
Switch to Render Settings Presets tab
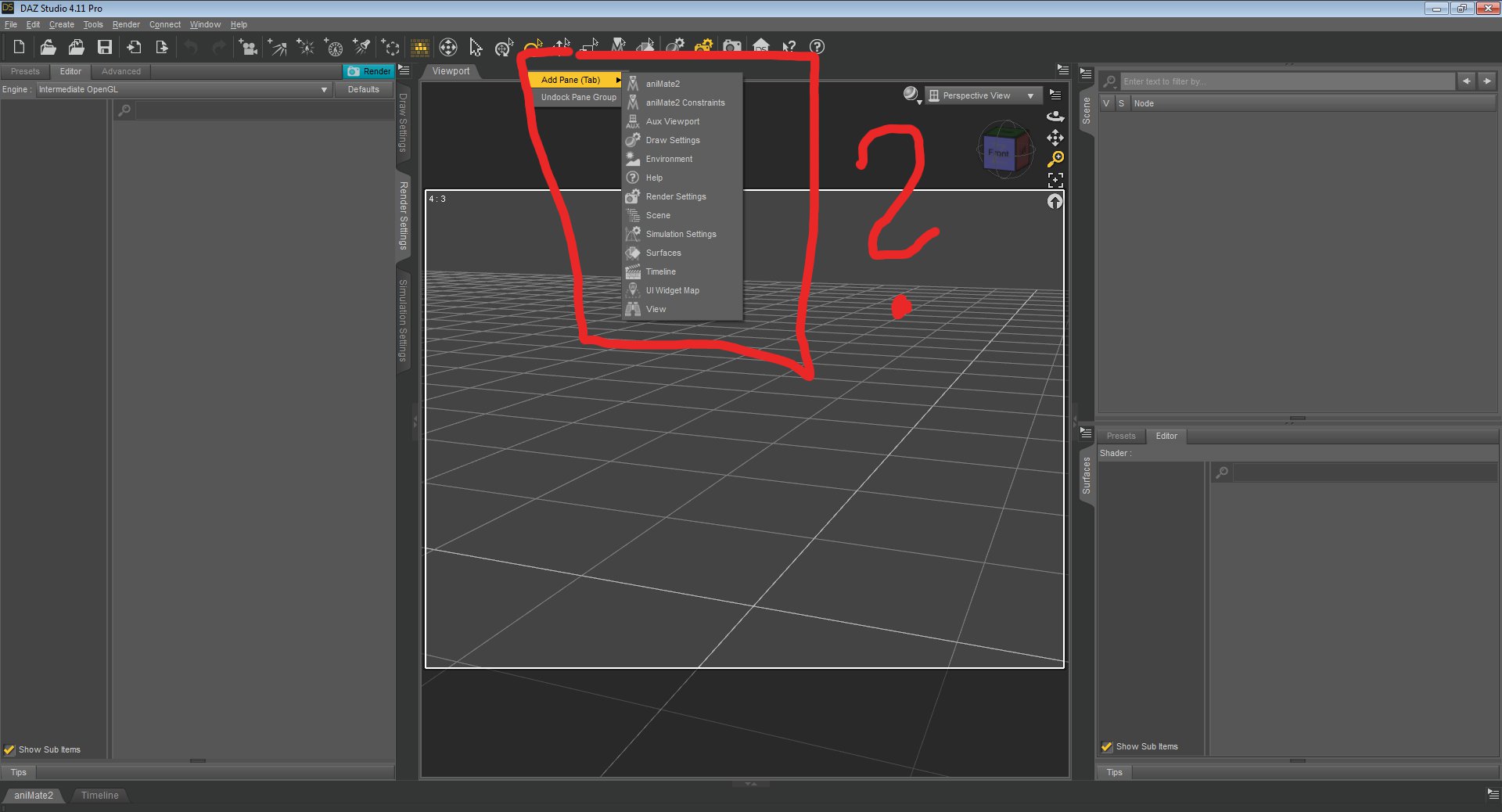[x=25, y=71]
